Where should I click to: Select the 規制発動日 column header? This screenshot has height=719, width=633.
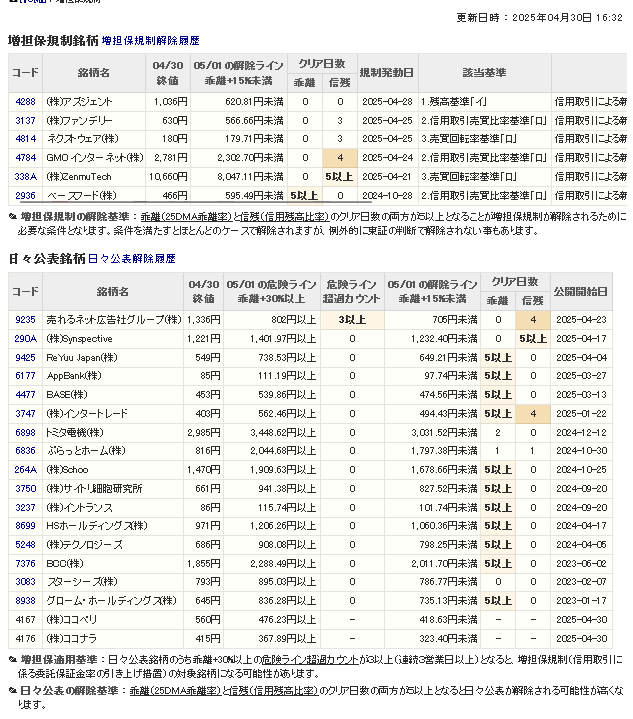388,73
